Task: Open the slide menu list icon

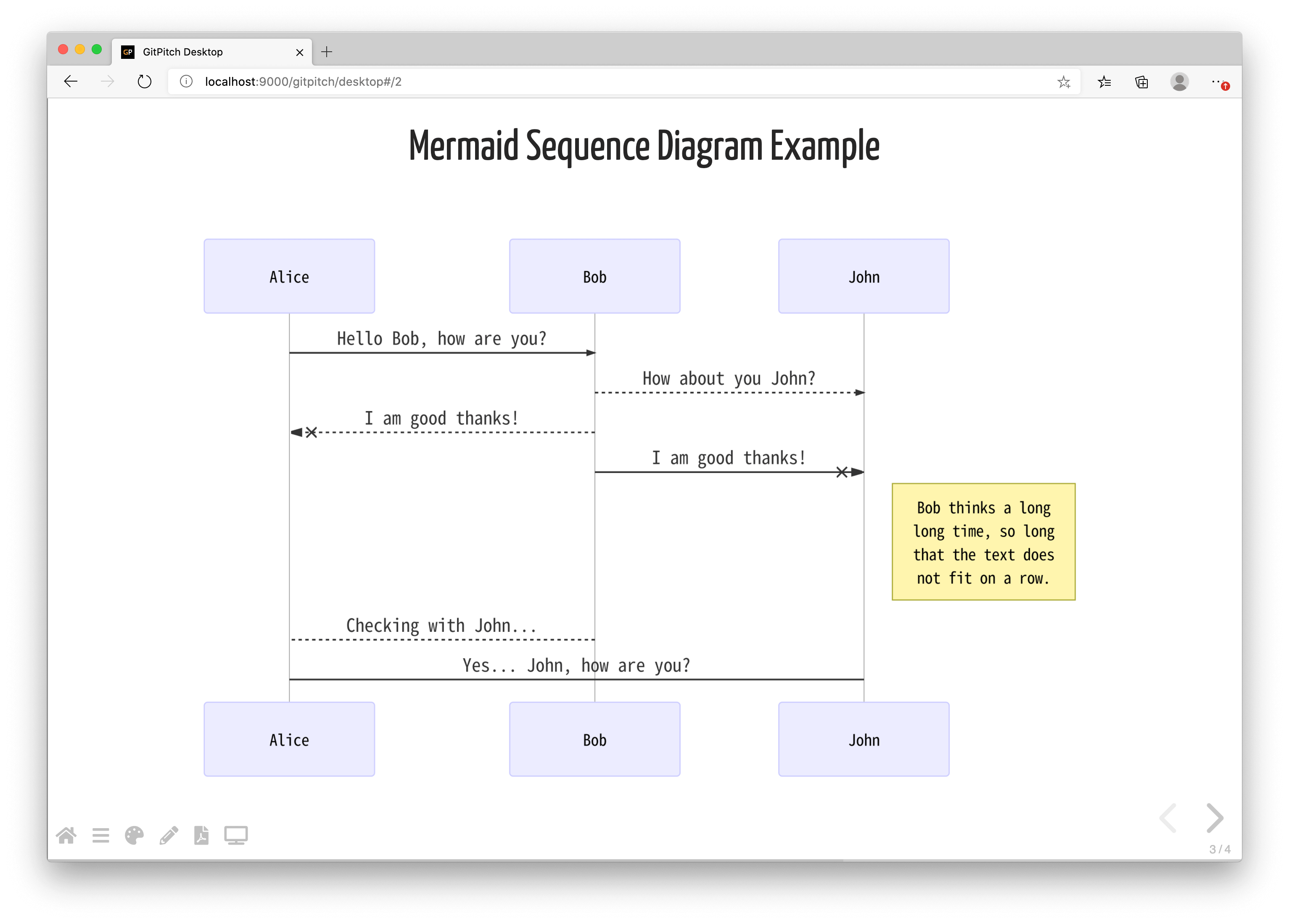Action: point(100,835)
